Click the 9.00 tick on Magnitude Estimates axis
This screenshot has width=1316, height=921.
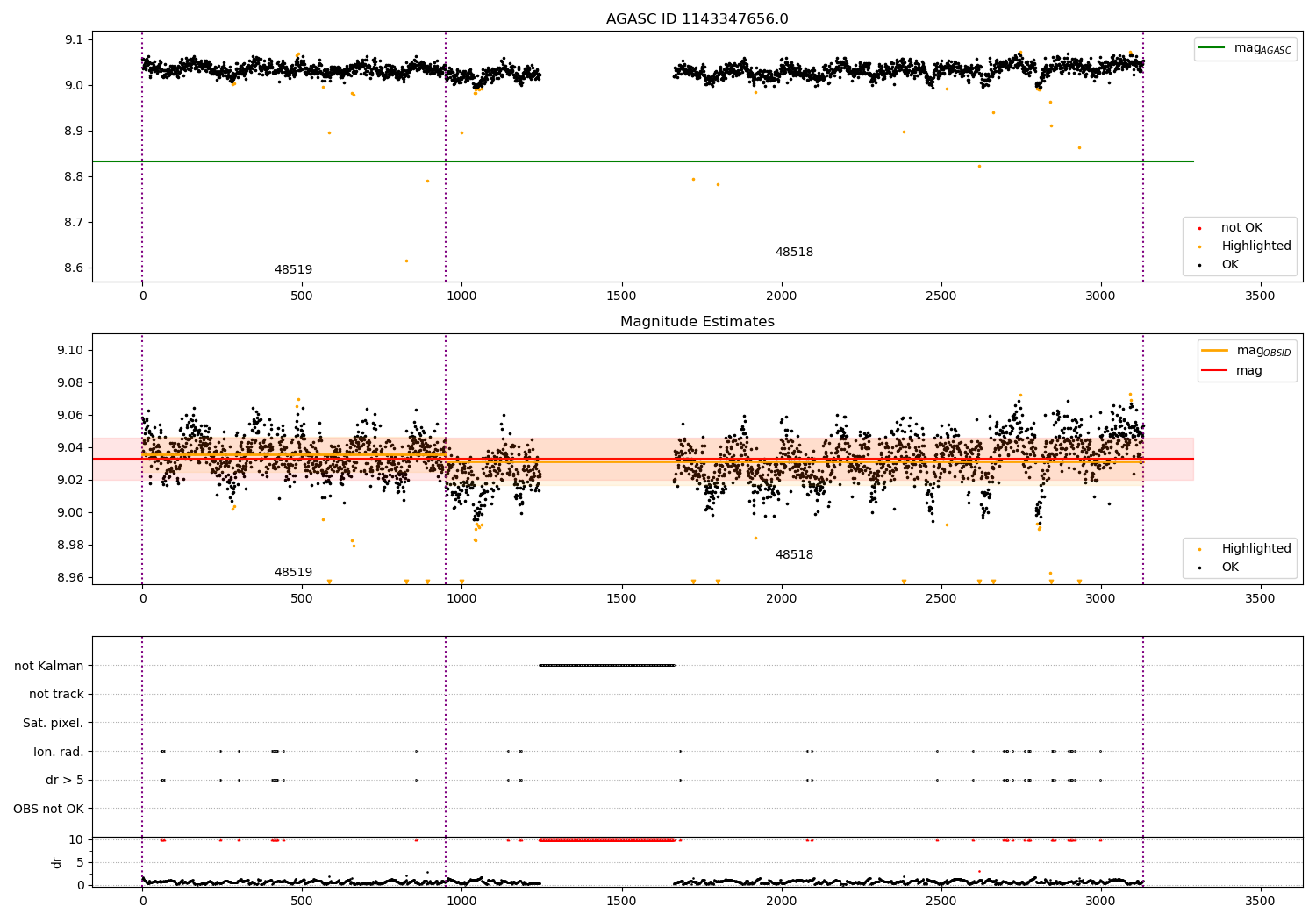[x=71, y=512]
